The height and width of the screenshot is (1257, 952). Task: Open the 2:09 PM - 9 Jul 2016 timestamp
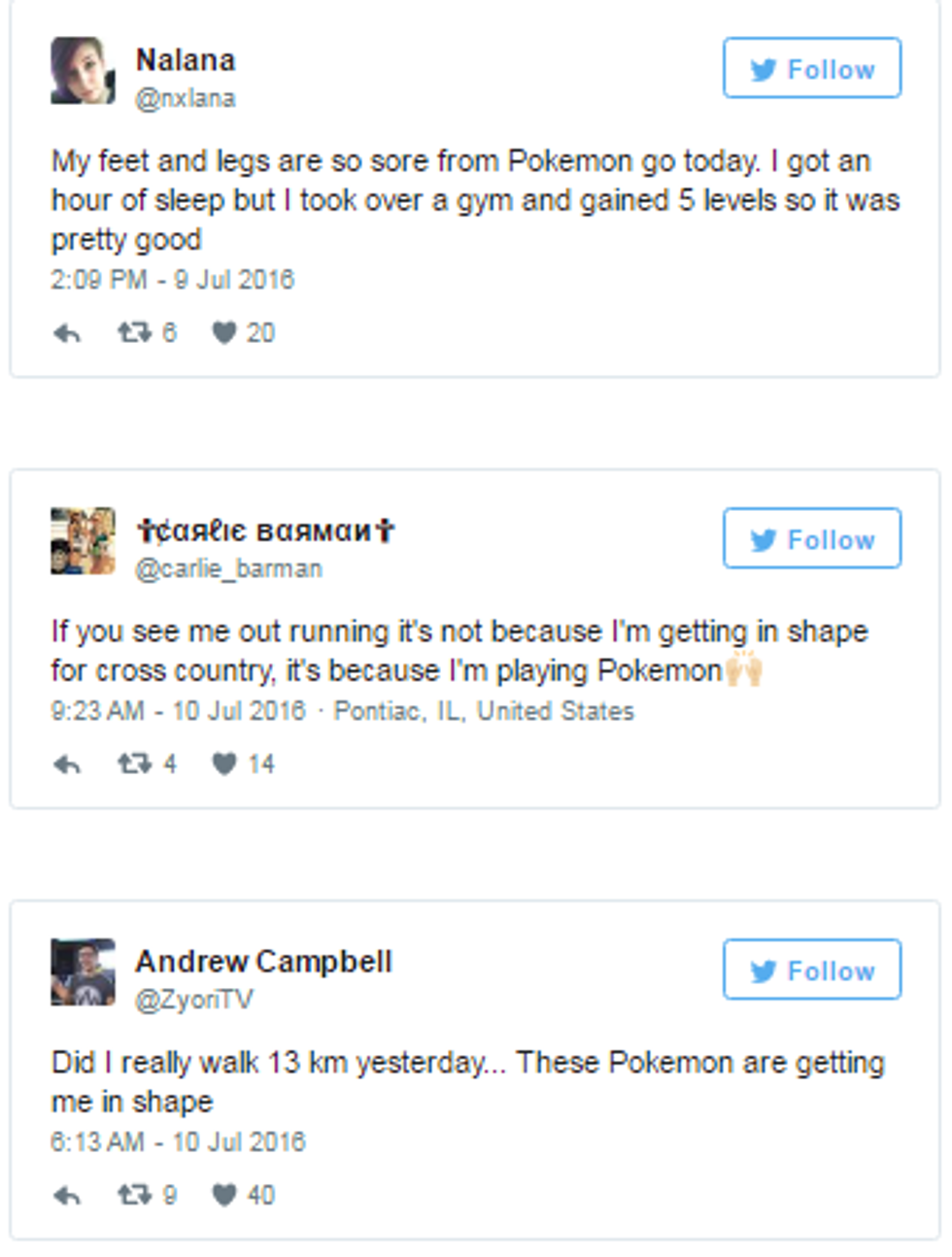(172, 281)
